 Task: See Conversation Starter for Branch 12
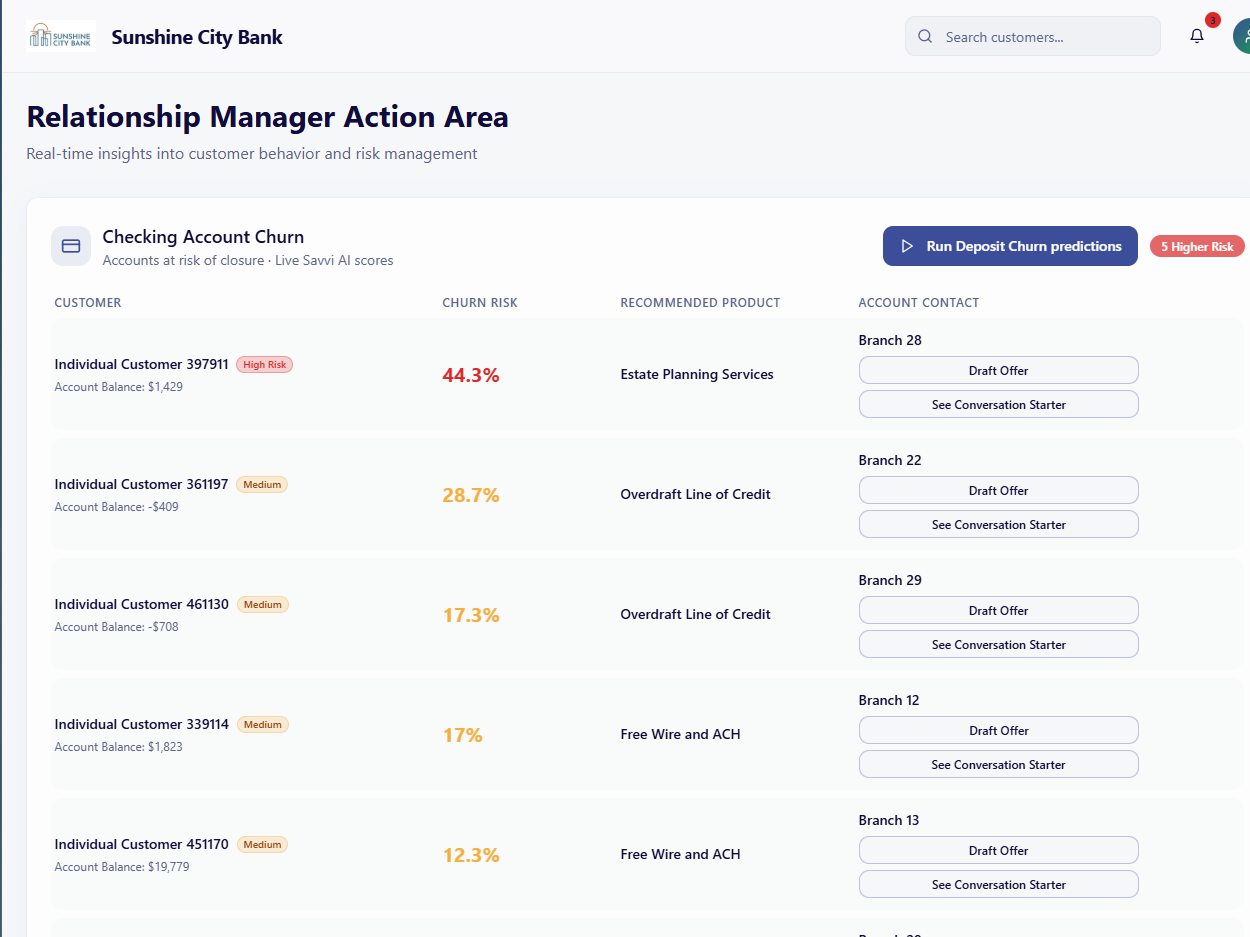tap(998, 764)
